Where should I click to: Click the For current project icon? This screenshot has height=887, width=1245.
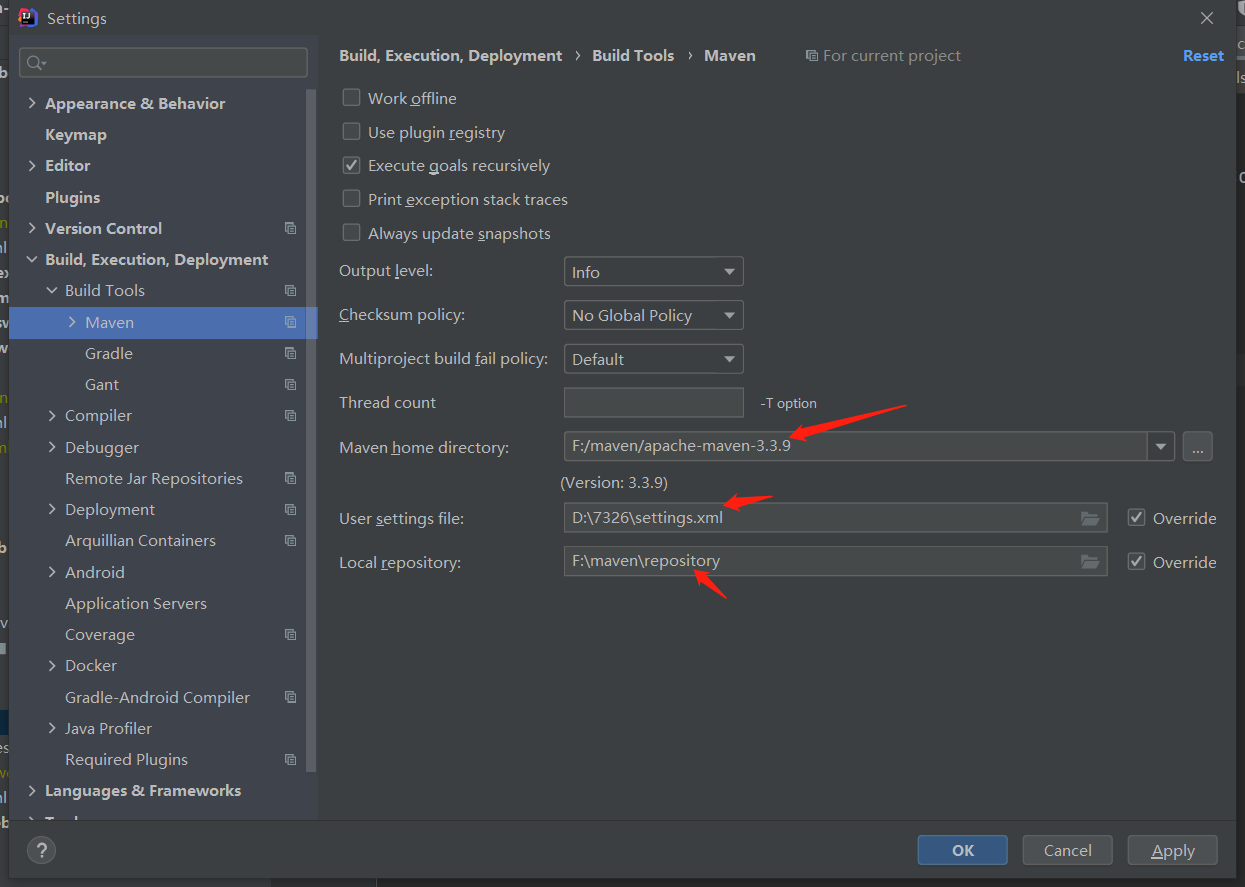[811, 55]
